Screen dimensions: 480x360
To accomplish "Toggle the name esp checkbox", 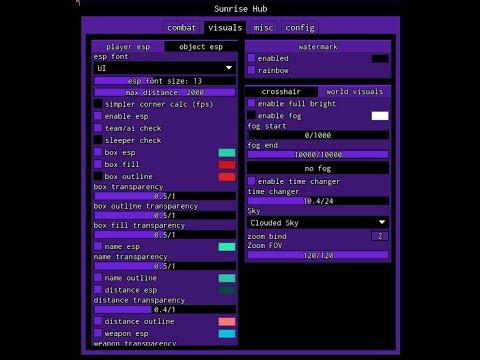I will click(98, 246).
